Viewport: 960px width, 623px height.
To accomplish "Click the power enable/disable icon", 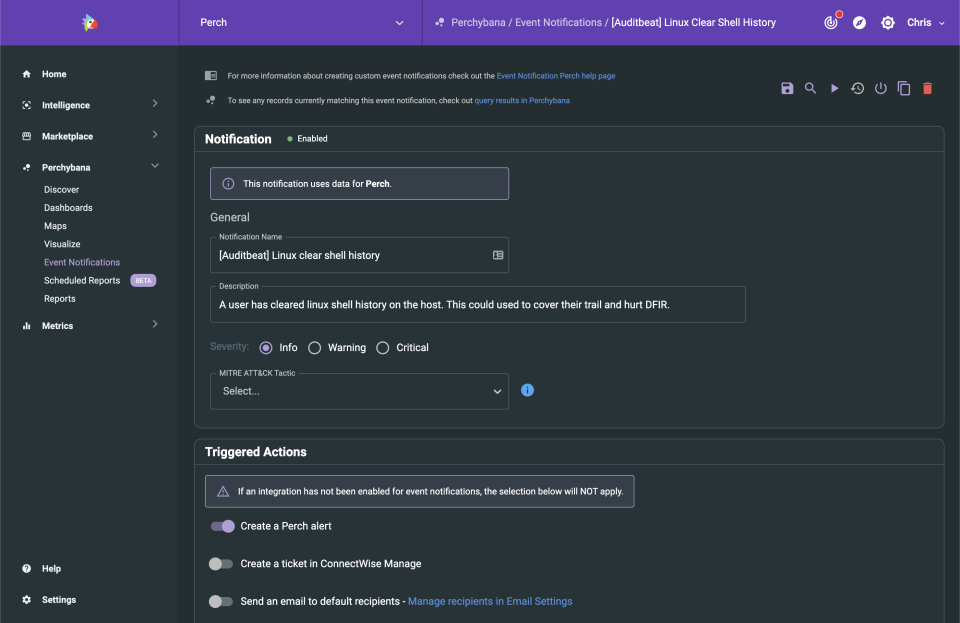I will point(880,88).
